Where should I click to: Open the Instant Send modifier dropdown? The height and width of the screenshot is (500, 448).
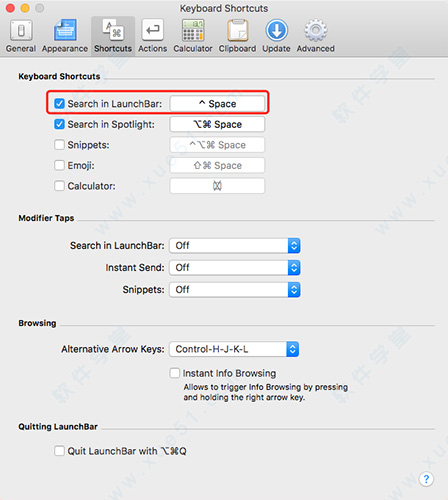[235, 268]
